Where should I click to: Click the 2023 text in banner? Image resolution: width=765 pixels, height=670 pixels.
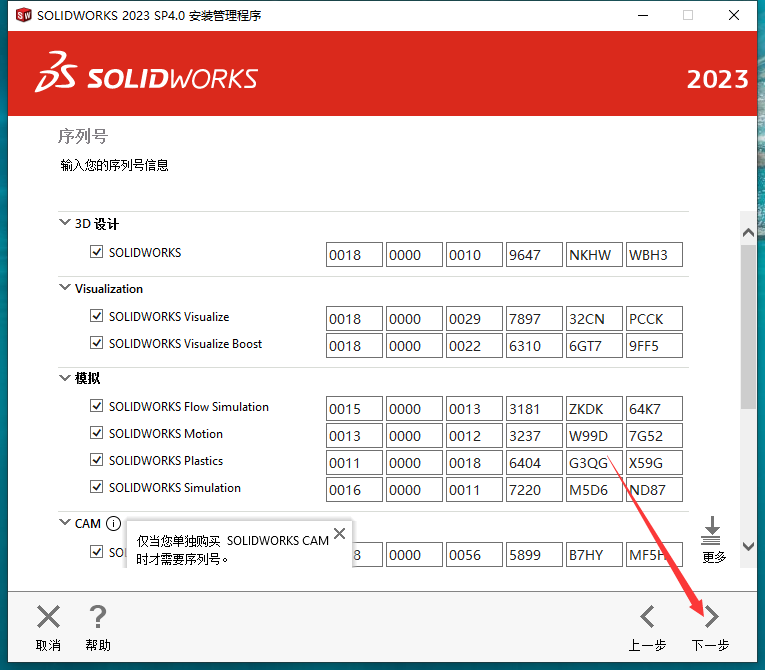717,79
